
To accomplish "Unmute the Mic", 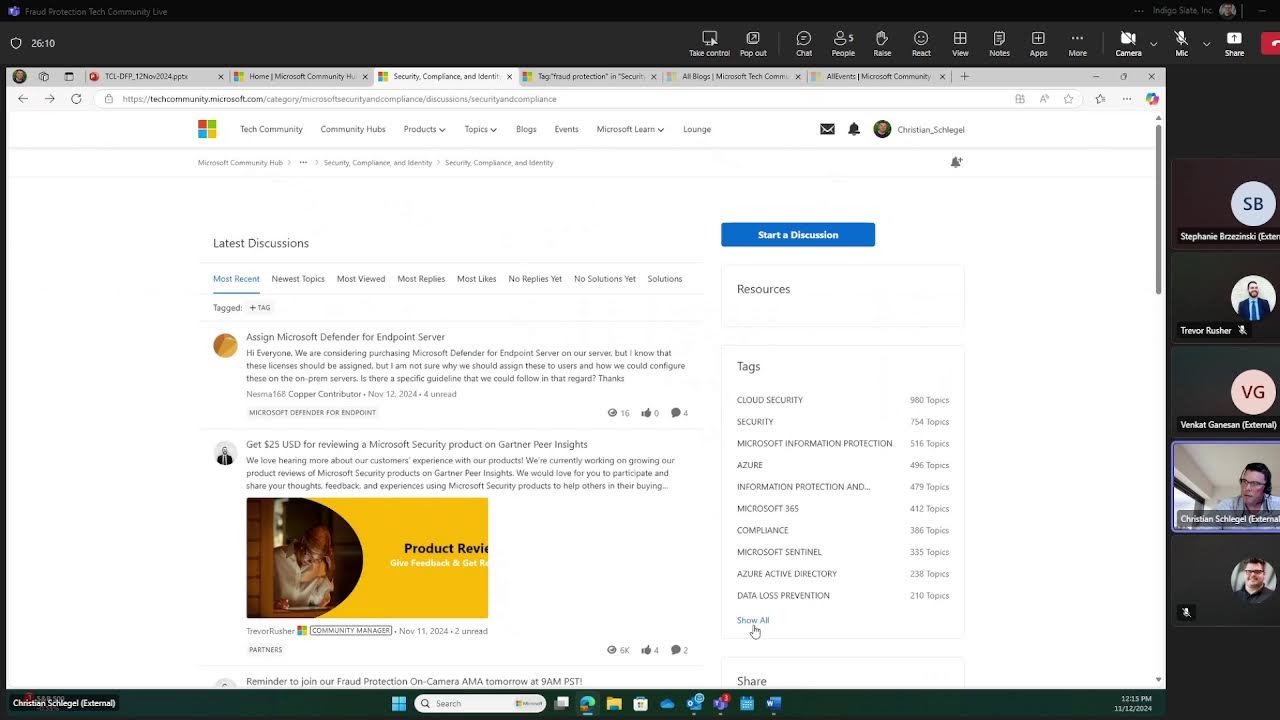I will [x=1181, y=43].
